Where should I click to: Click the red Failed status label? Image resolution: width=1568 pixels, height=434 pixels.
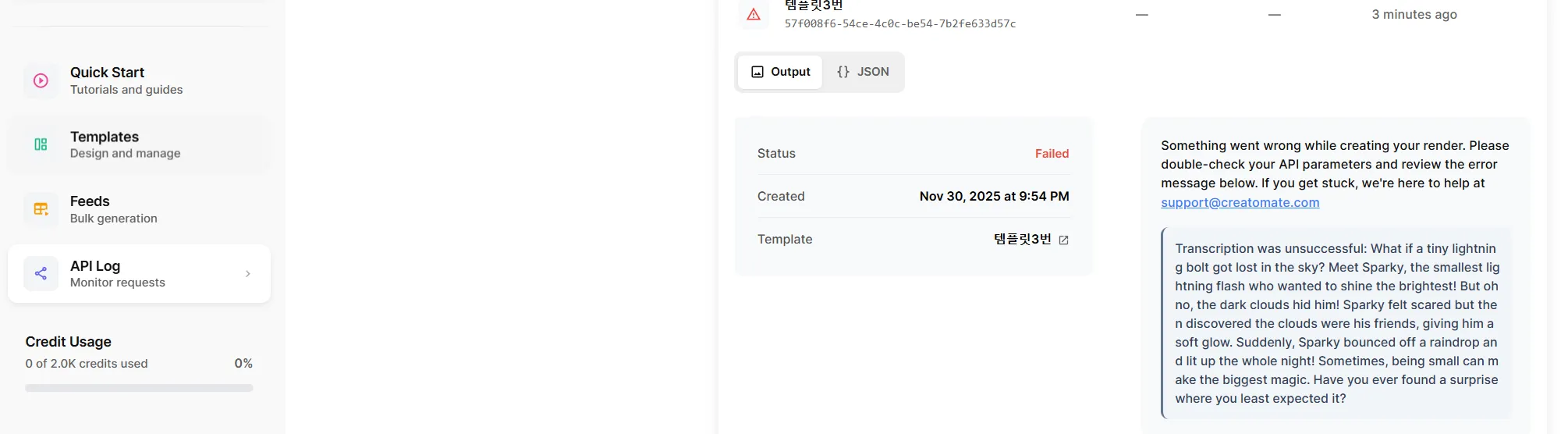tap(1052, 154)
